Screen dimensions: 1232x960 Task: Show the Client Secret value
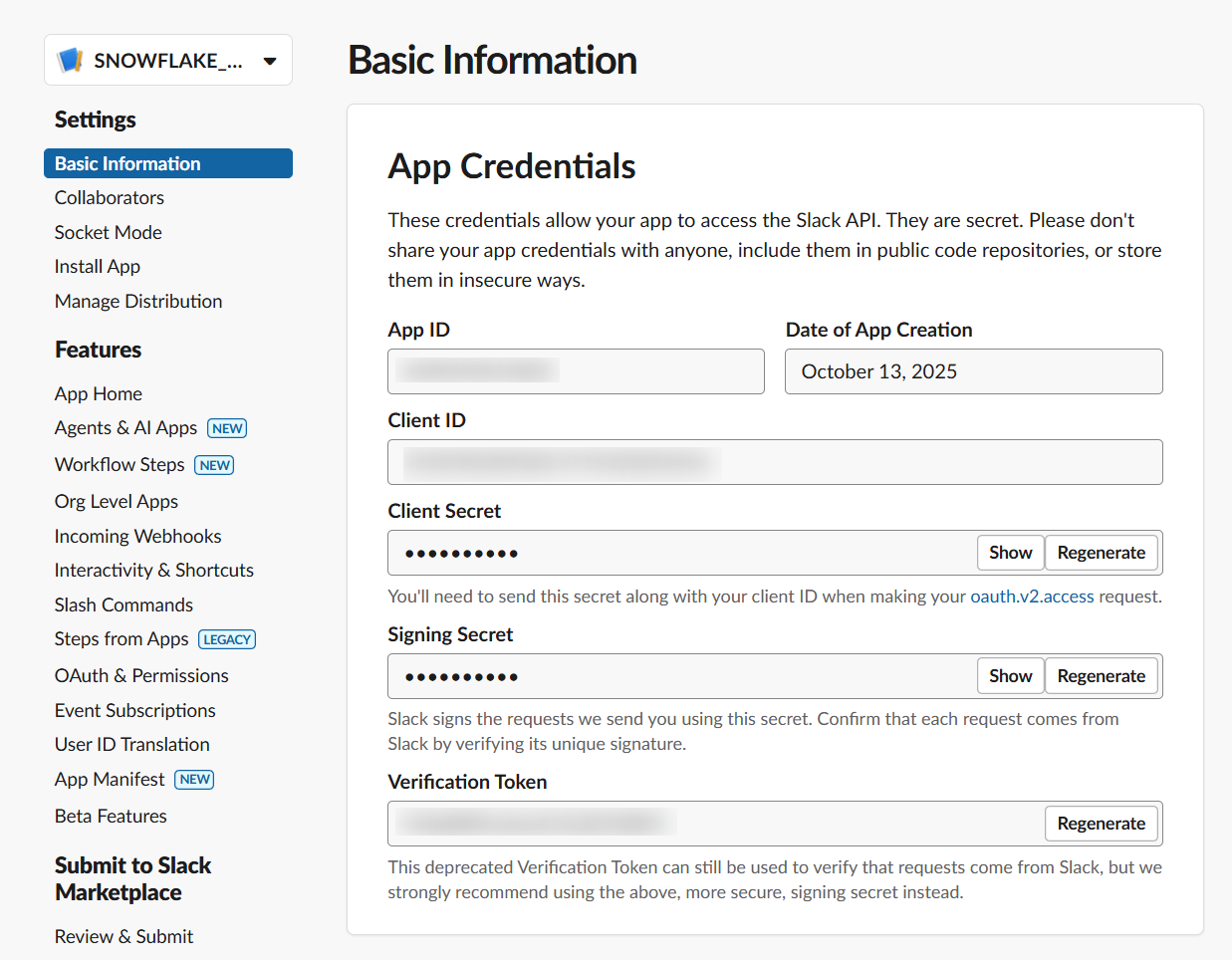click(1010, 553)
